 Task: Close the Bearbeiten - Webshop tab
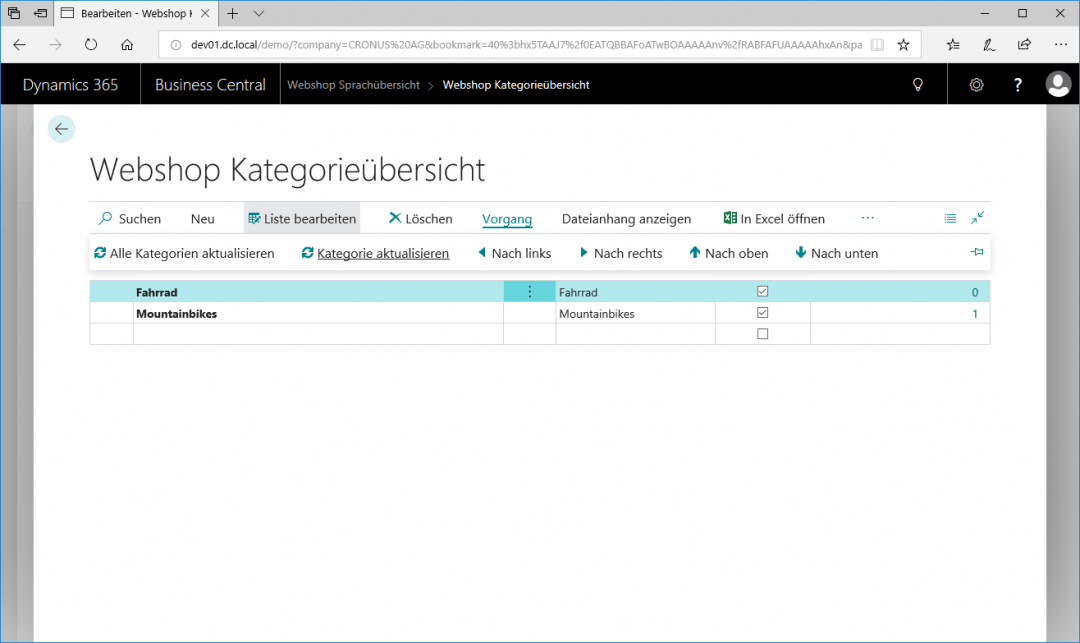205,13
